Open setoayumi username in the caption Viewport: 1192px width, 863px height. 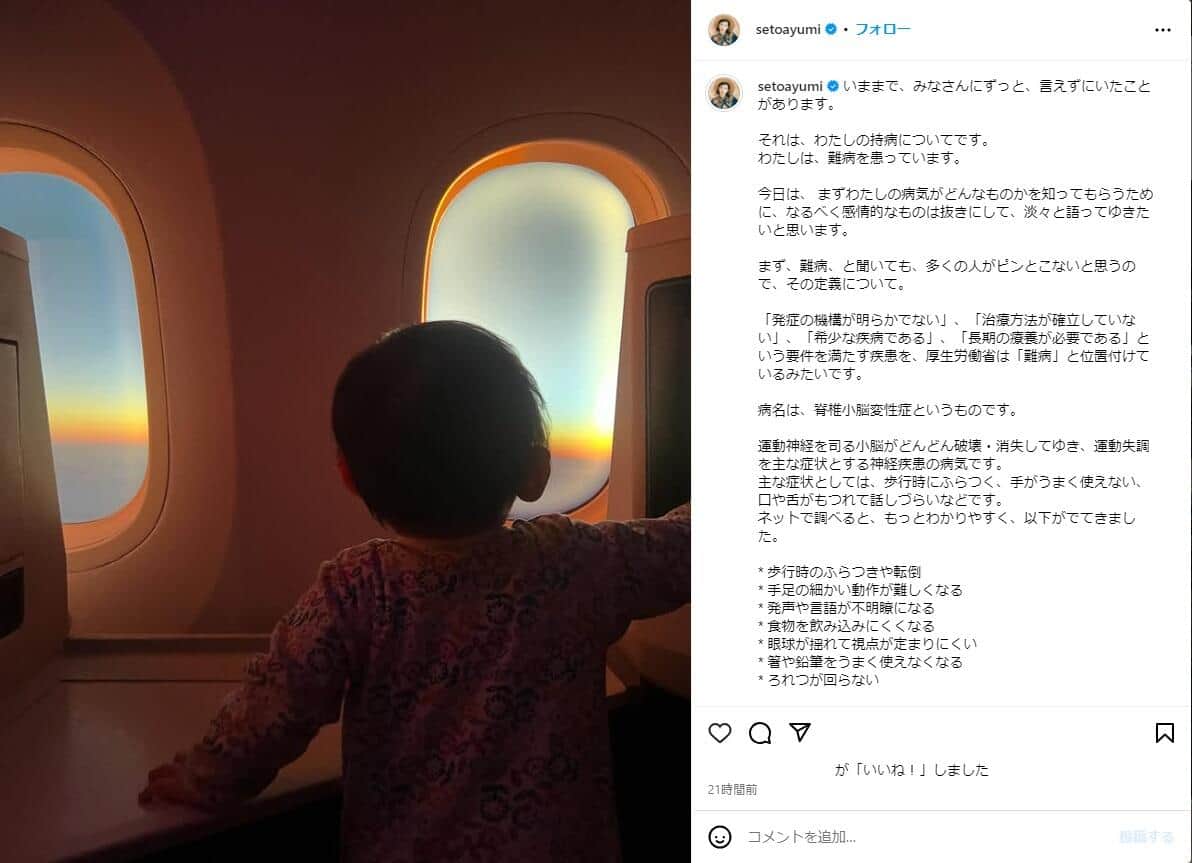(x=790, y=86)
